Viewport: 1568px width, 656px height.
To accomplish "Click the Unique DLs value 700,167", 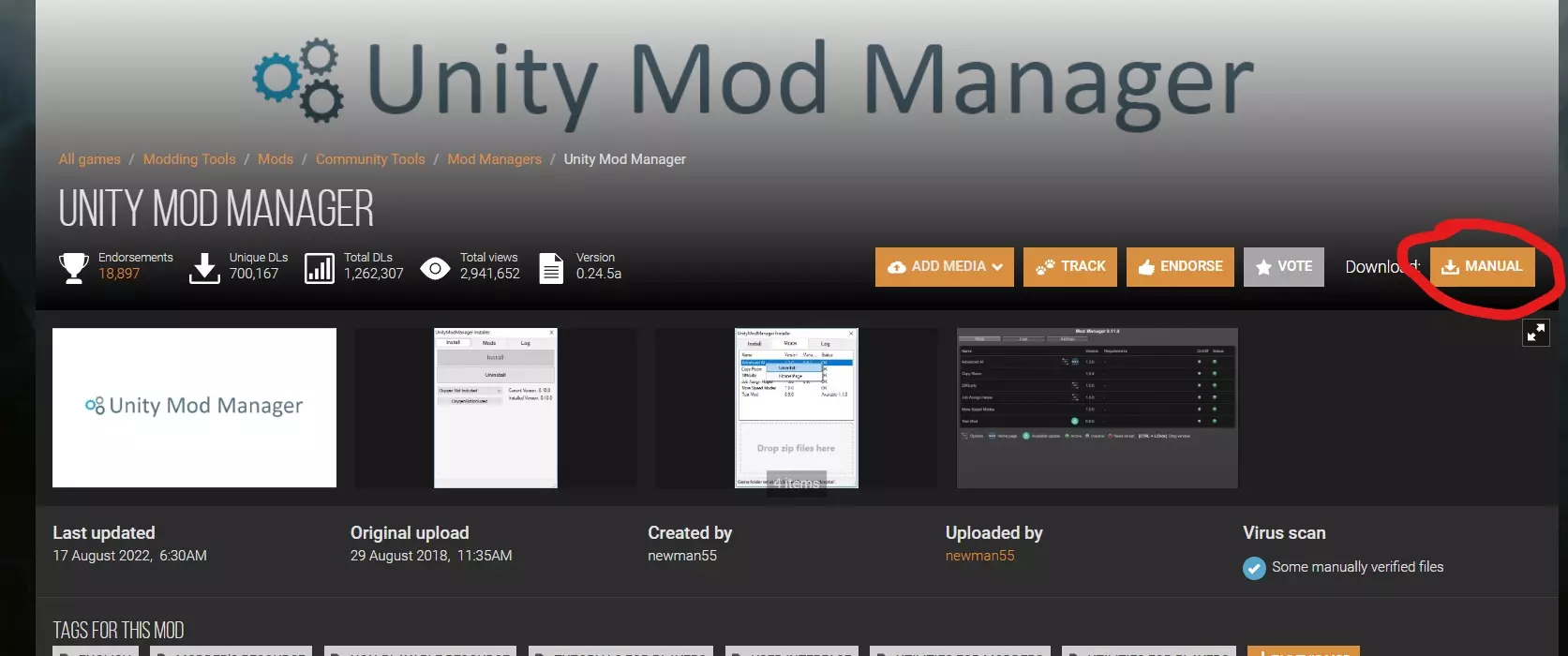I will tap(254, 274).
